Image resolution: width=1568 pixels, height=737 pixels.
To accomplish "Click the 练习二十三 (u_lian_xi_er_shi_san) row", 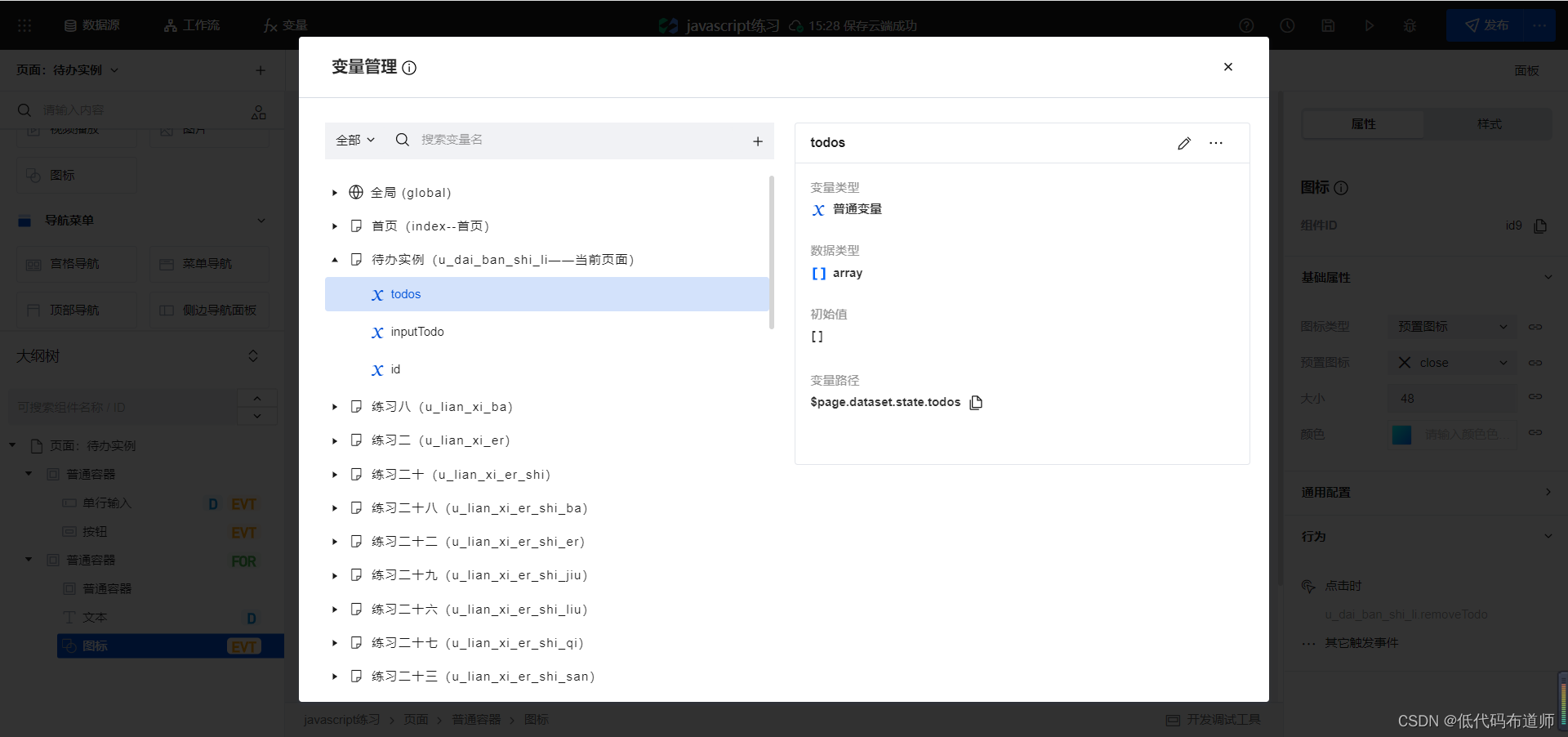I will (x=547, y=677).
